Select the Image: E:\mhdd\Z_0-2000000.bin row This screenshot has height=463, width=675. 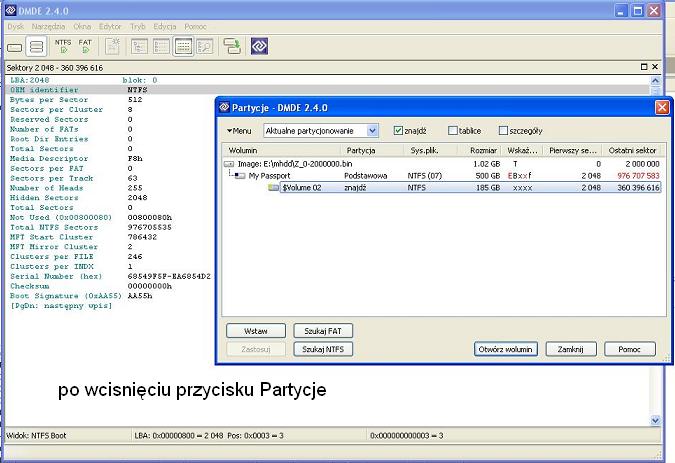pos(443,164)
